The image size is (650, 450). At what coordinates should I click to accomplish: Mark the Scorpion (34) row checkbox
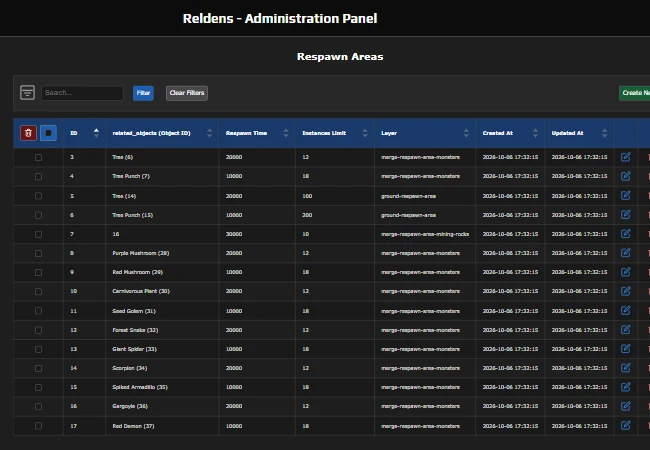(38, 368)
